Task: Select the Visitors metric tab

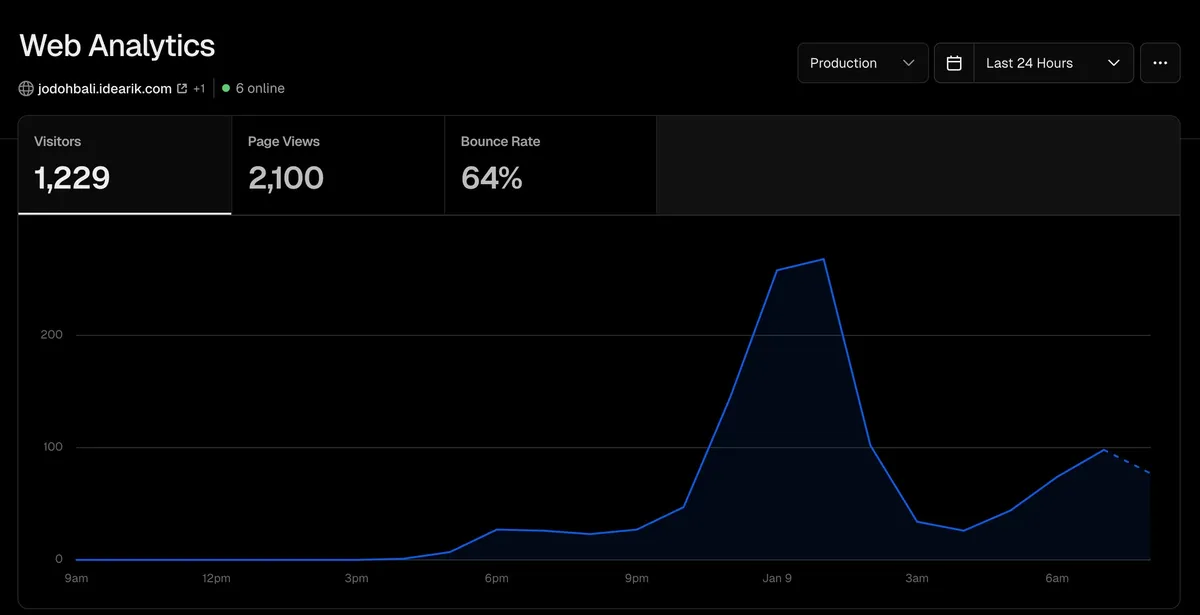Action: tap(124, 164)
